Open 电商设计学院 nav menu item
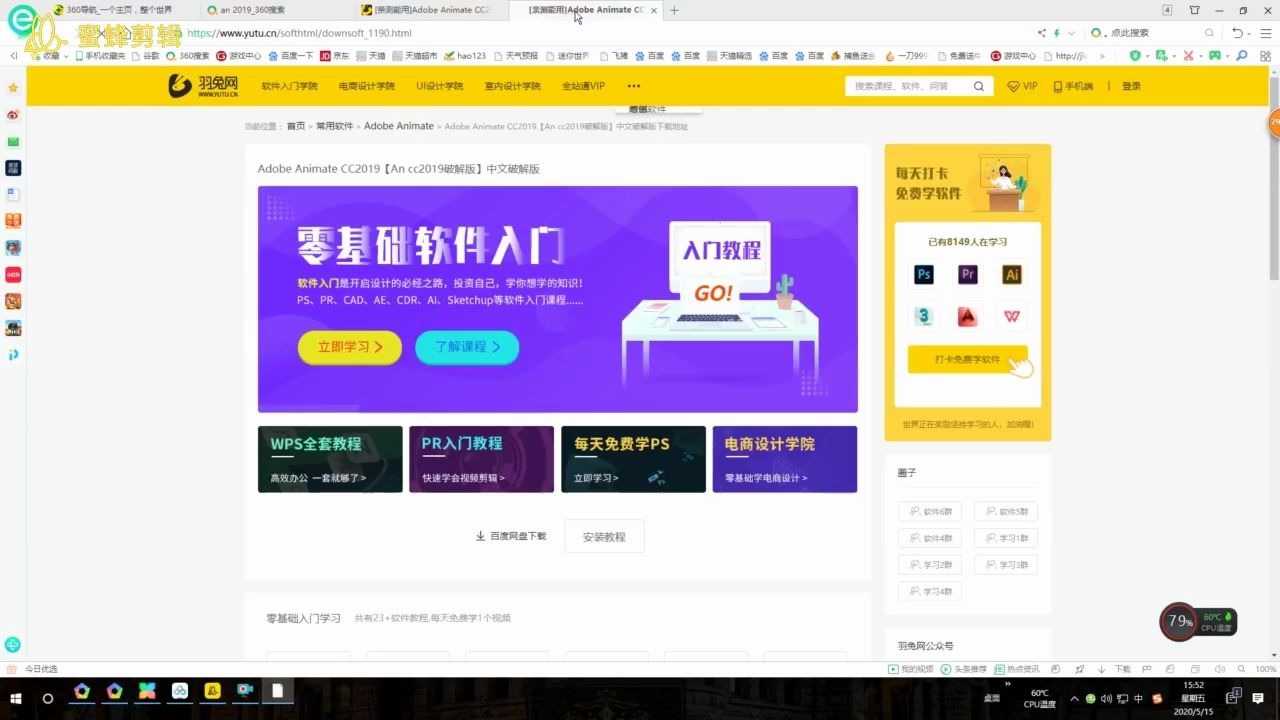The width and height of the screenshot is (1280, 720). [366, 87]
